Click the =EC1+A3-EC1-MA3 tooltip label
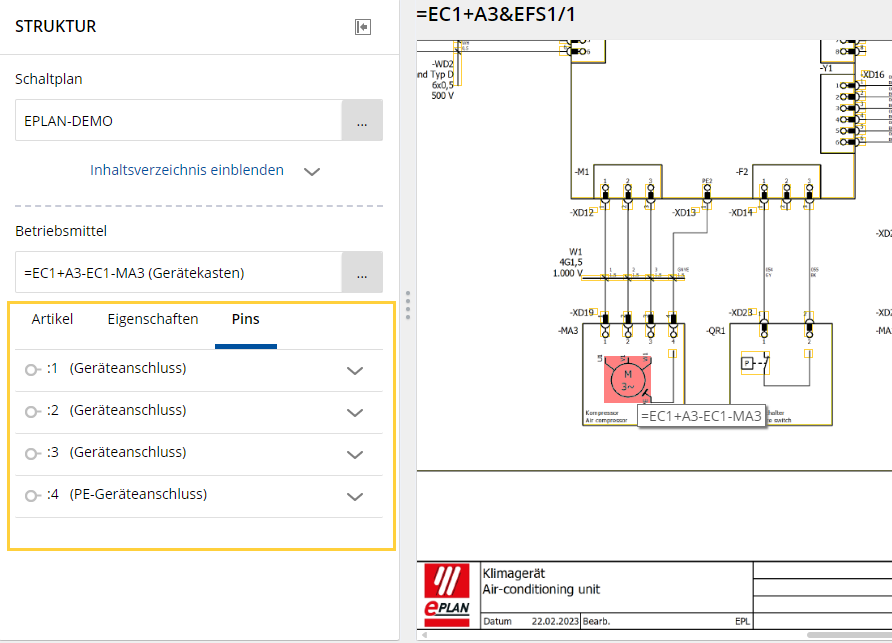 (701, 416)
